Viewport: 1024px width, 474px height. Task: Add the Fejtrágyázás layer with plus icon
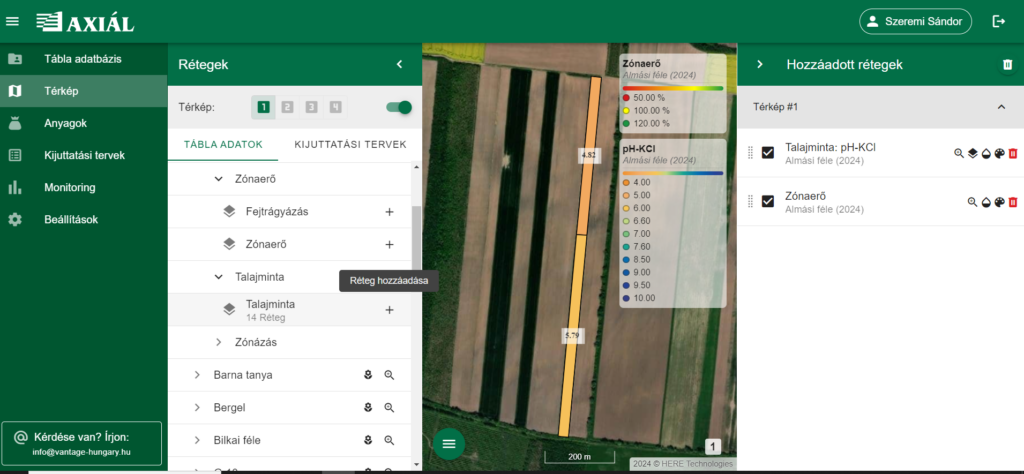pyautogui.click(x=389, y=212)
